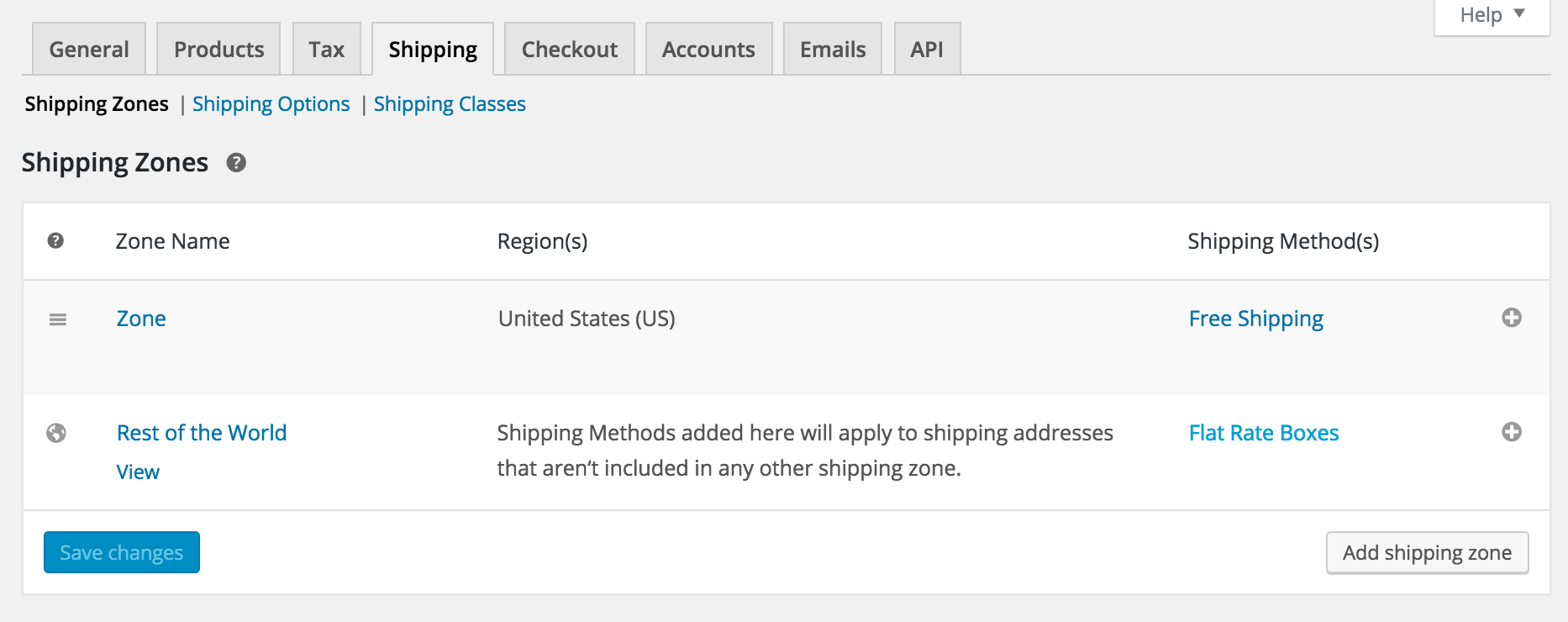
Task: Click the help icon in table header
Action: point(55,241)
